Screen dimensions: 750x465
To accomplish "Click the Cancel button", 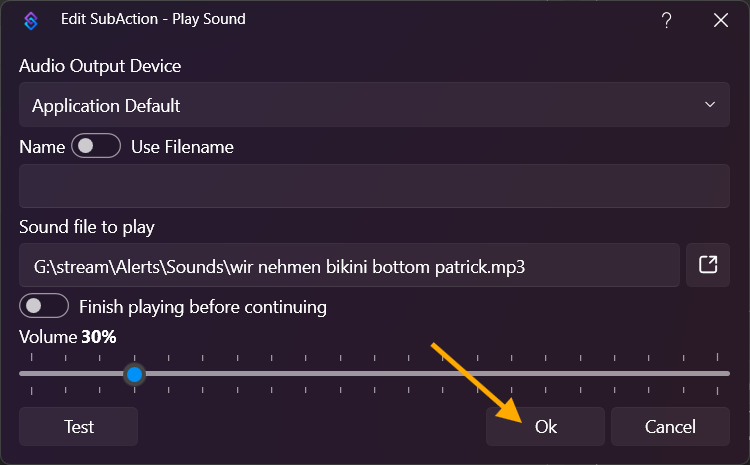I will click(x=670, y=426).
